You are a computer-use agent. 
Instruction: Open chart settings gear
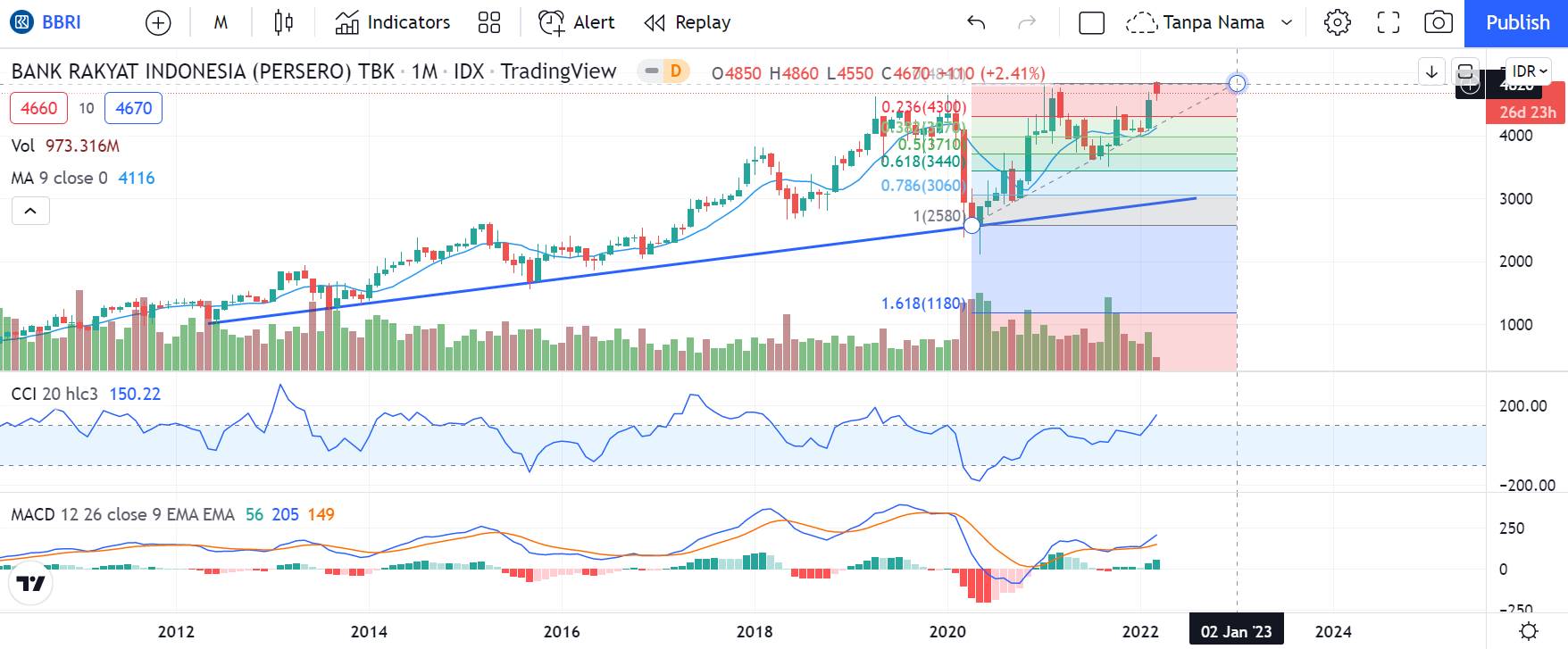click(x=1337, y=22)
